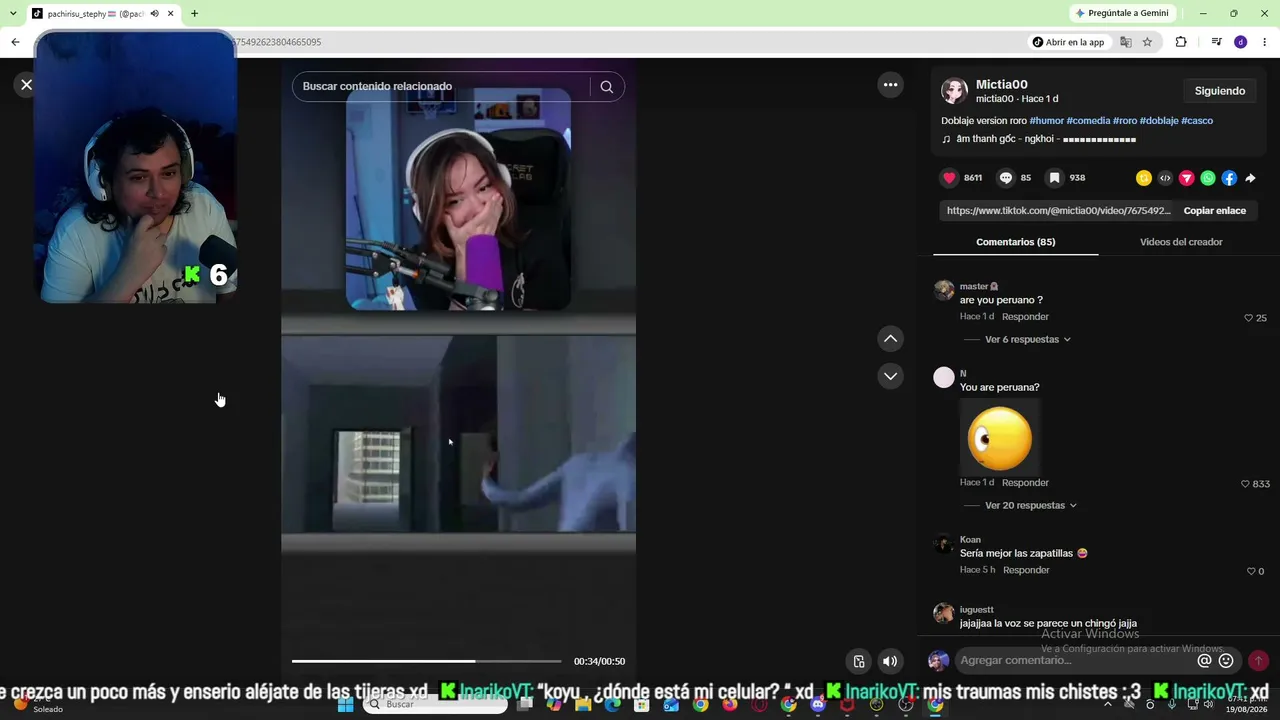Expand 'Ver 20 respuestas' replies

1031,506
